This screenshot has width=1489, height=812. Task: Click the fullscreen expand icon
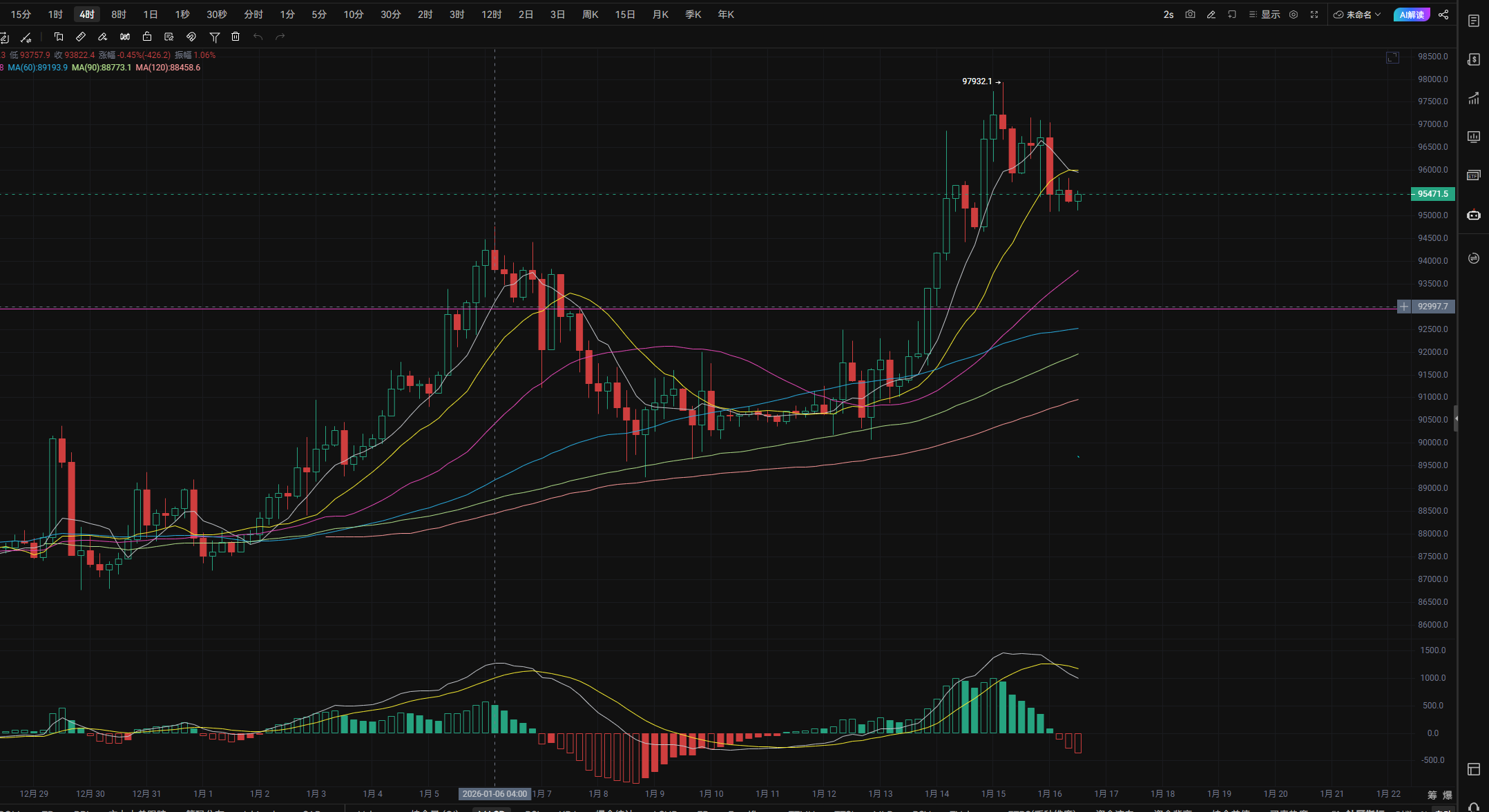click(1314, 14)
